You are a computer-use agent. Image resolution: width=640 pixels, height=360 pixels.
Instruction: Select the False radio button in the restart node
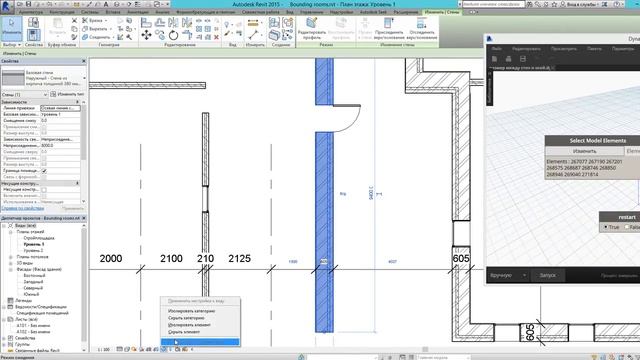[x=627, y=227]
